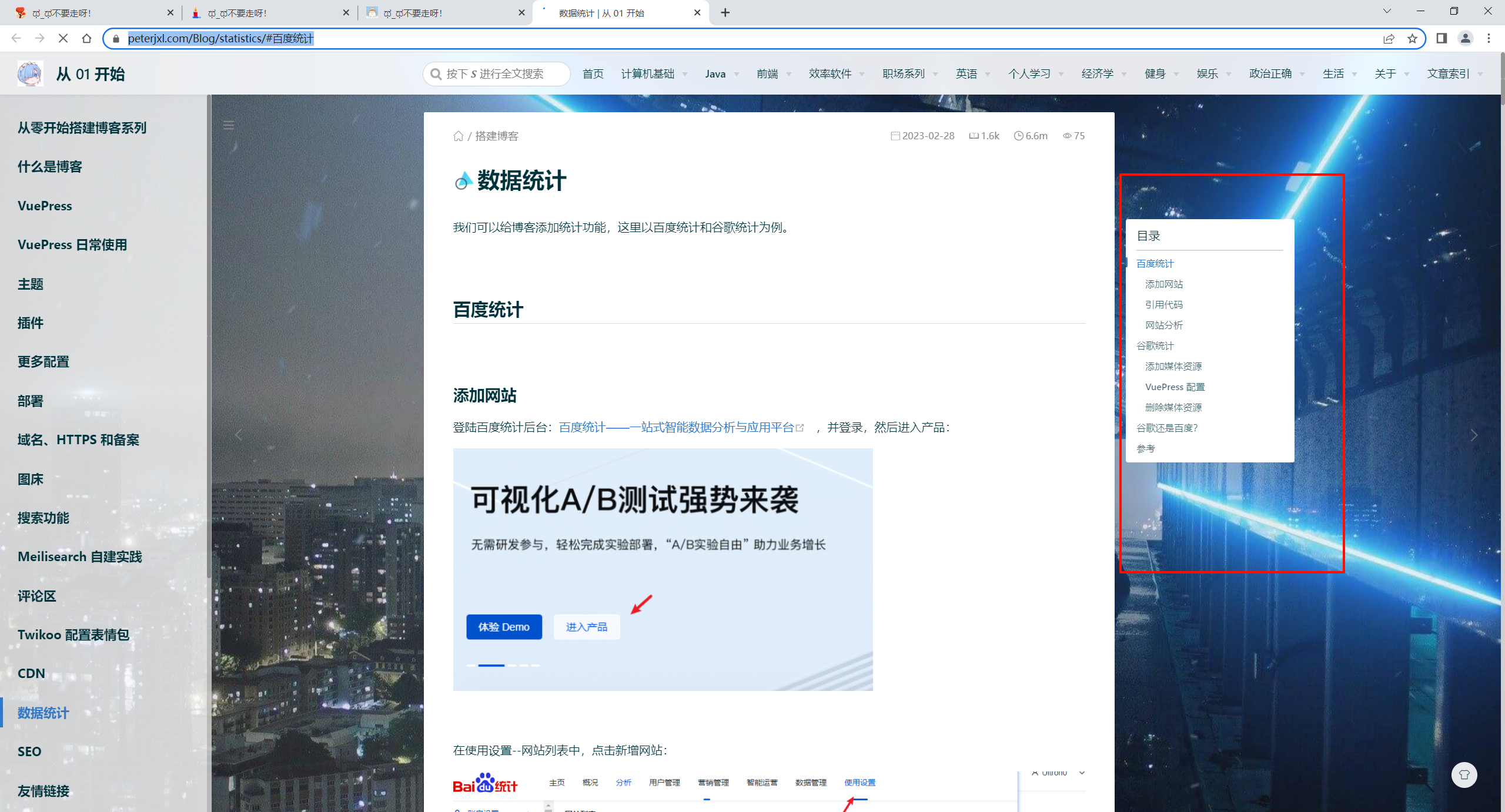Go to next article with right arrow
The height and width of the screenshot is (812, 1505).
coord(1474,435)
